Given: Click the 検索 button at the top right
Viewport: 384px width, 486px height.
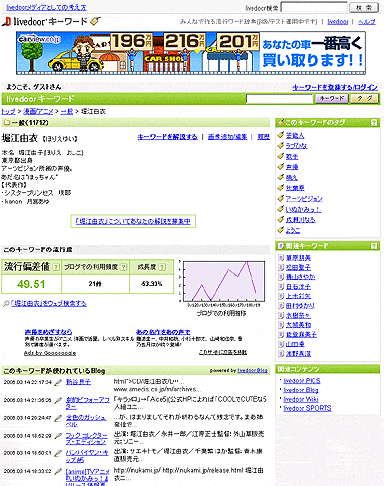Looking at the screenshot, I should pos(364,7).
